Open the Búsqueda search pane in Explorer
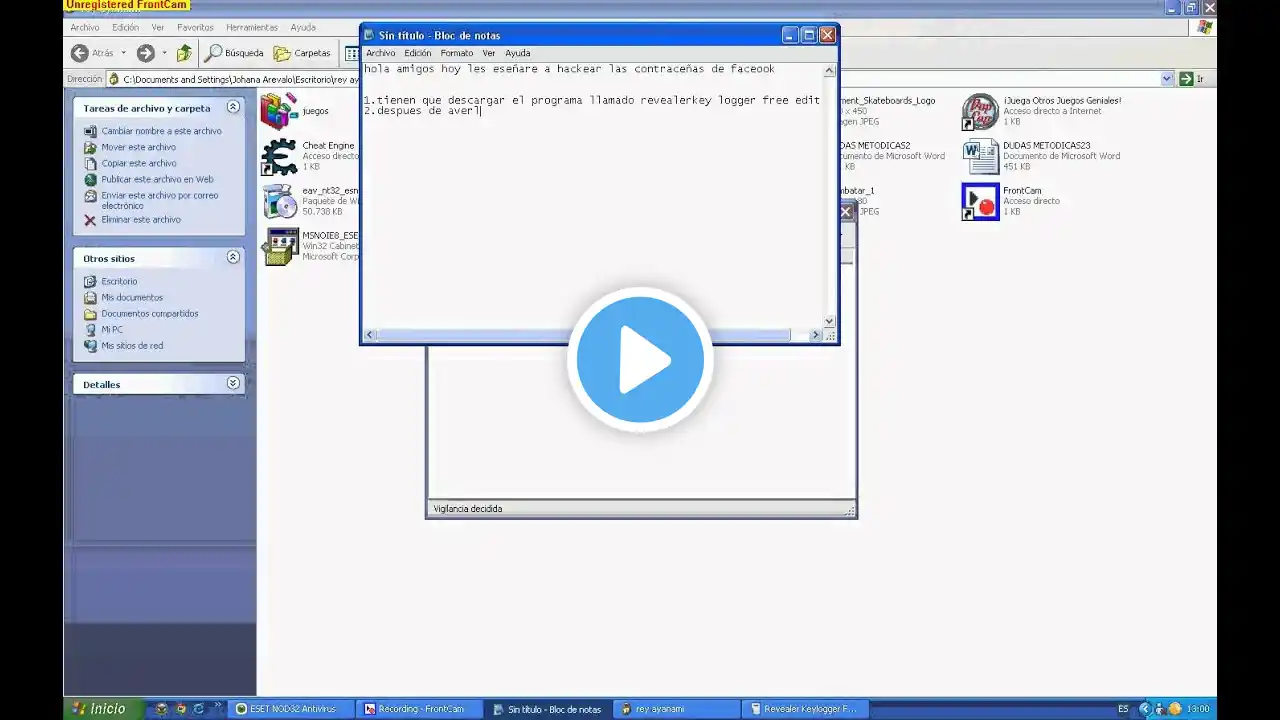1280x720 pixels. pos(235,53)
